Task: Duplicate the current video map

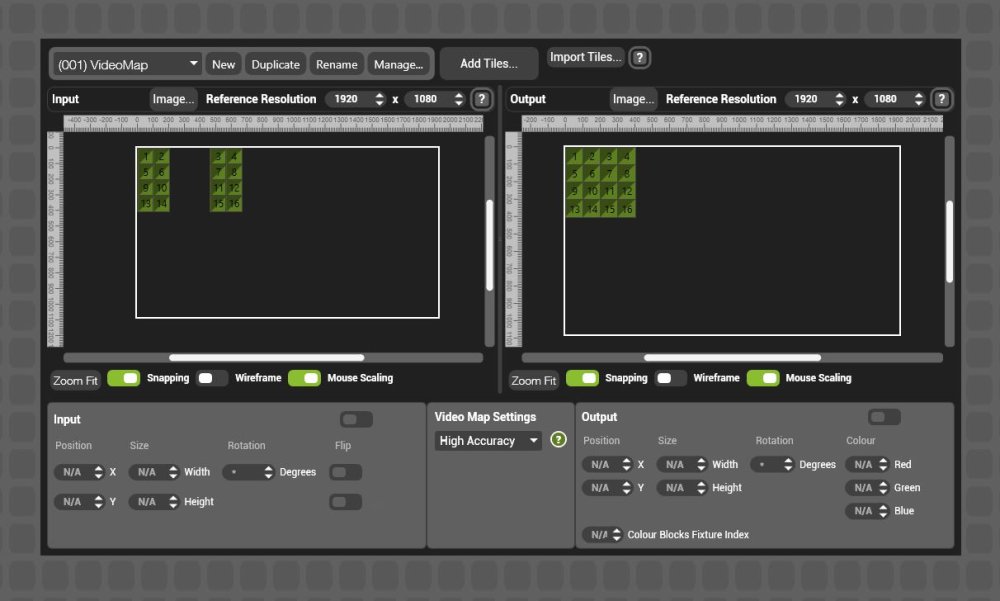Action: (275, 63)
